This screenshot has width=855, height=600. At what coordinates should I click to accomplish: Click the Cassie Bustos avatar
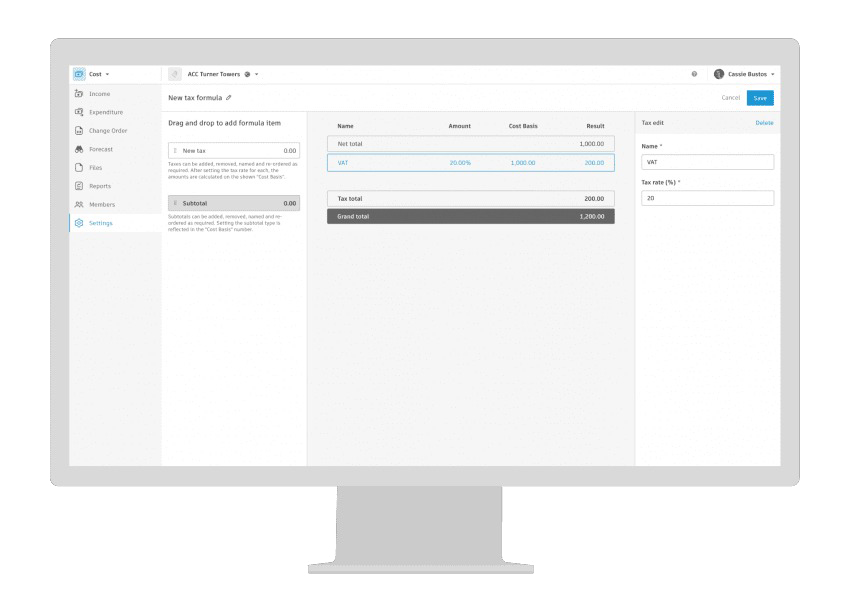click(x=719, y=74)
